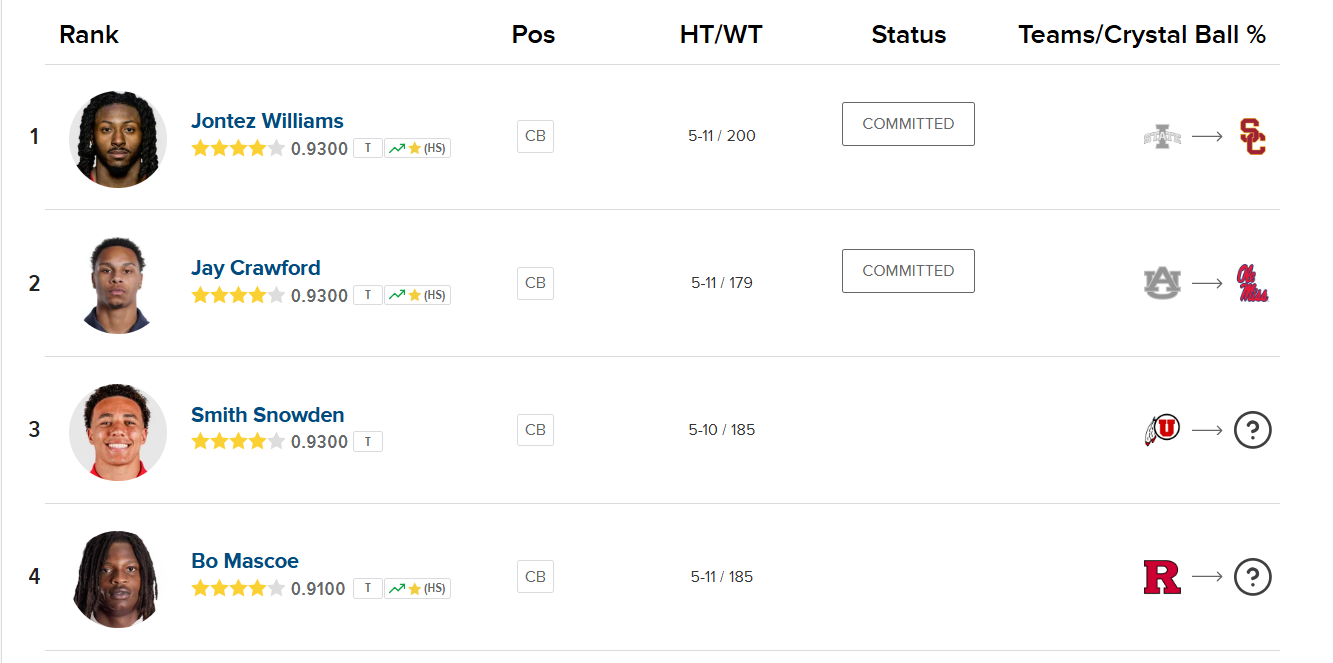Click the Iowa State logo icon

coord(1162,137)
